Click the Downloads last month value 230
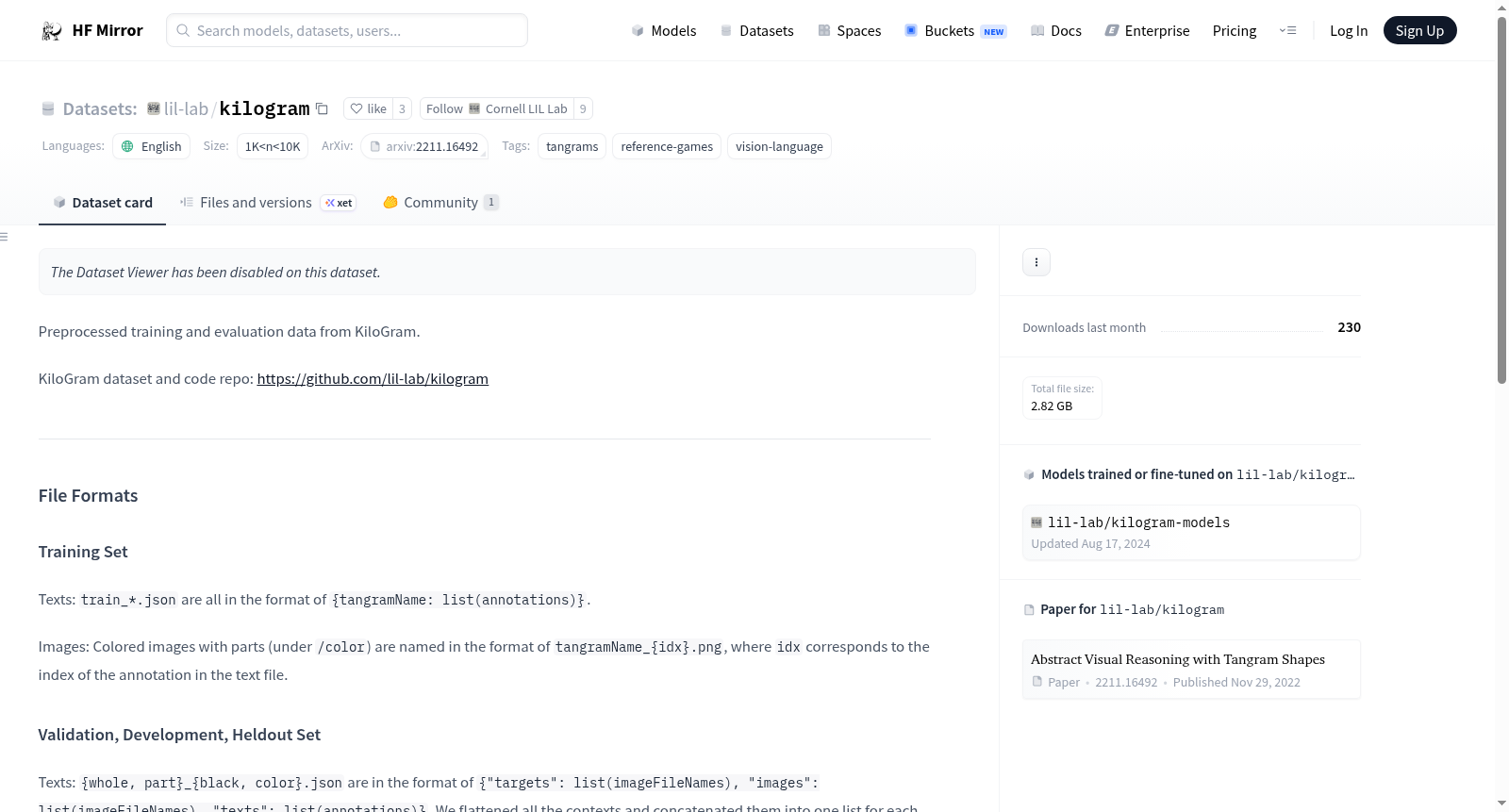Image resolution: width=1509 pixels, height=812 pixels. [x=1349, y=327]
